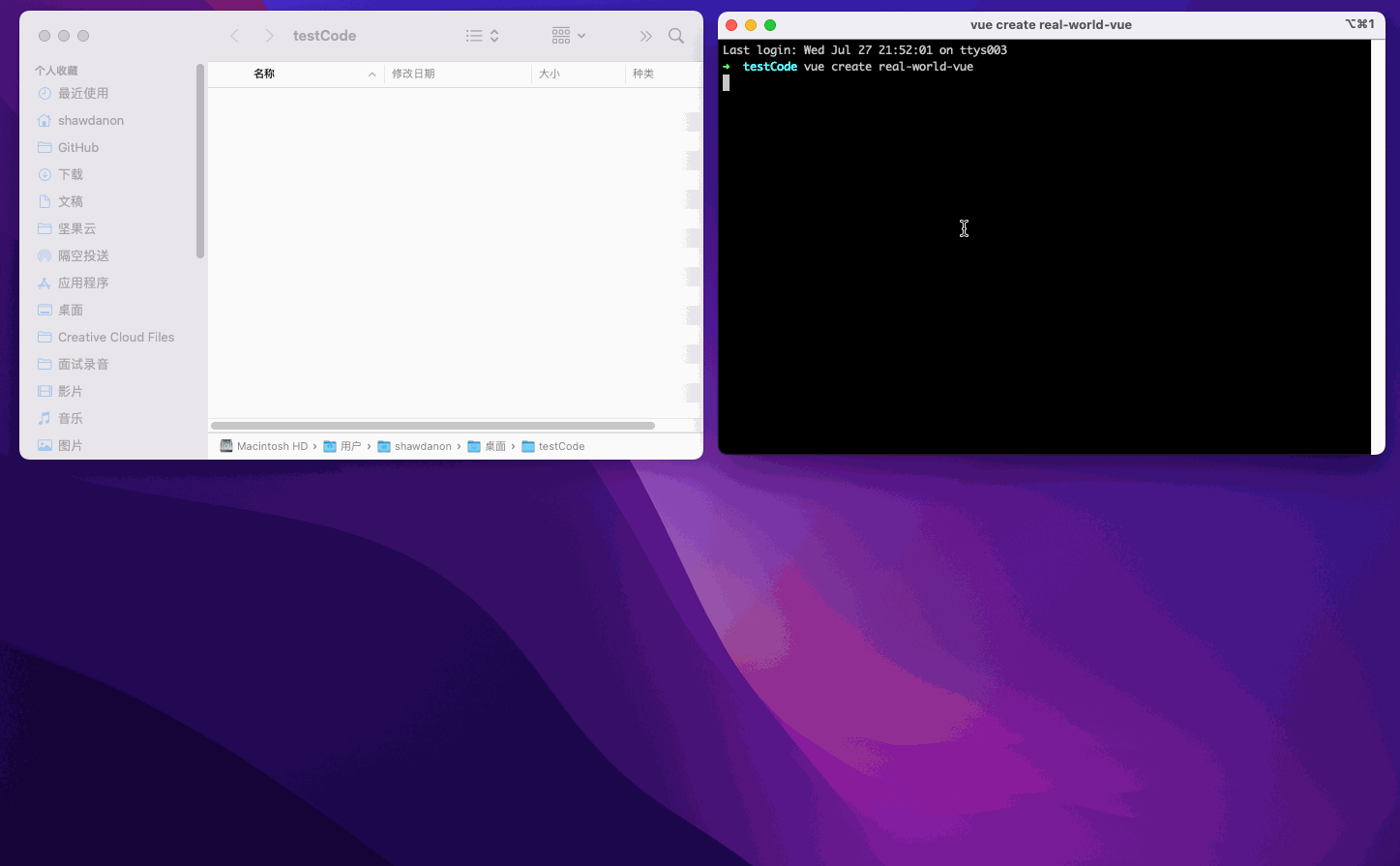Expand hidden toolbar items double chevron
Screen dimensions: 1400x866
click(645, 36)
